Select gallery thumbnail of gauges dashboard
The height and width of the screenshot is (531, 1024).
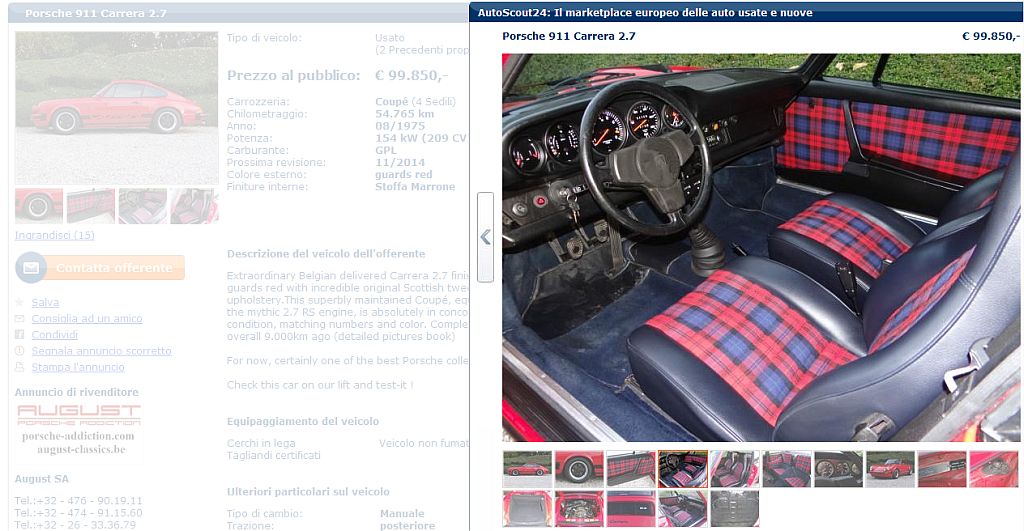(x=839, y=469)
